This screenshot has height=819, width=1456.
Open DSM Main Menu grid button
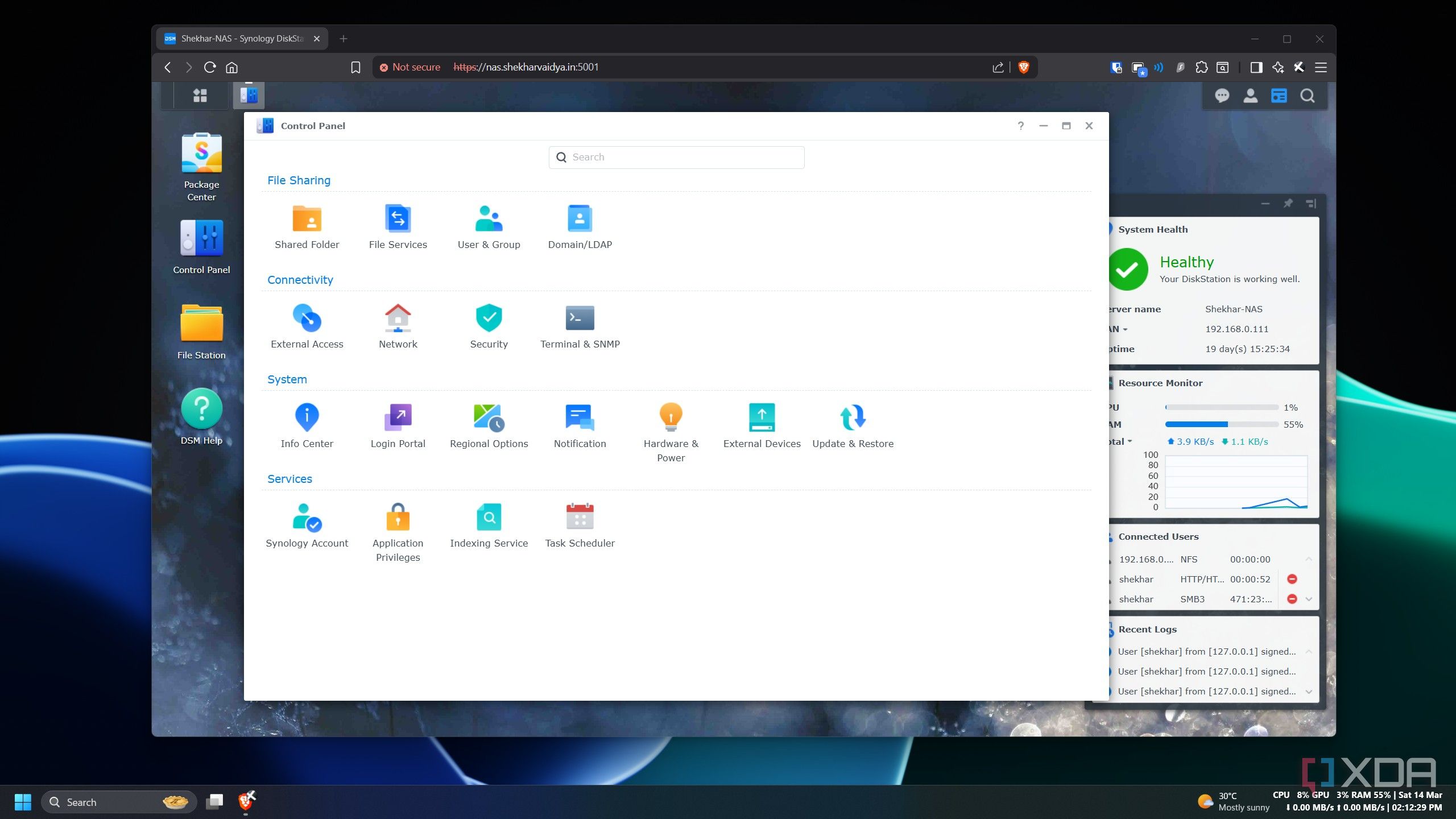[x=200, y=96]
